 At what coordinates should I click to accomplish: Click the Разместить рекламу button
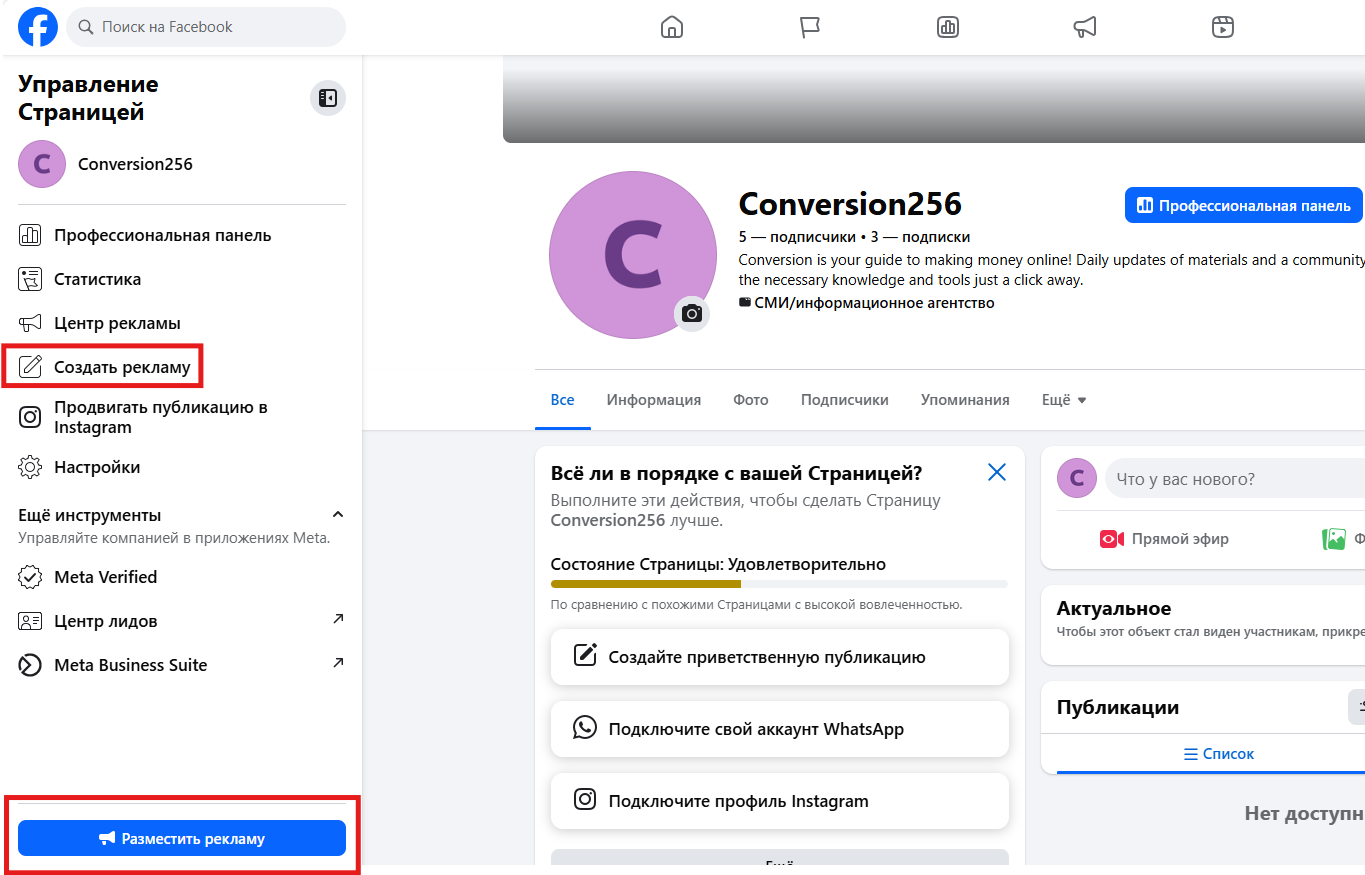[182, 838]
